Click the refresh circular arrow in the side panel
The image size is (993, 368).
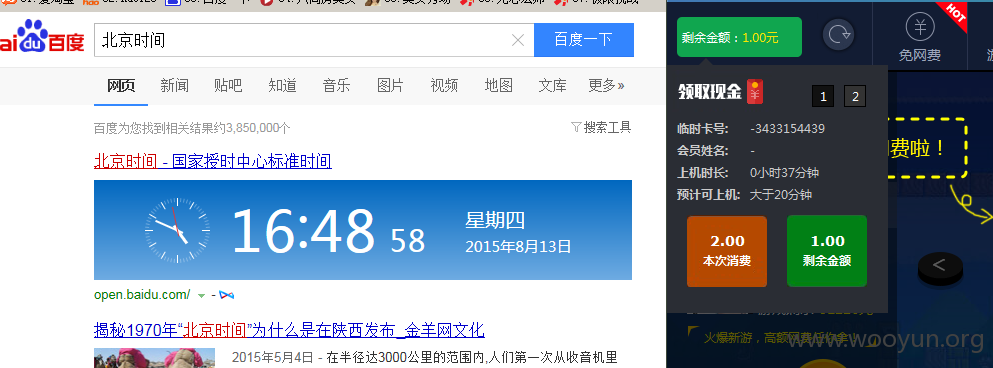coord(838,34)
